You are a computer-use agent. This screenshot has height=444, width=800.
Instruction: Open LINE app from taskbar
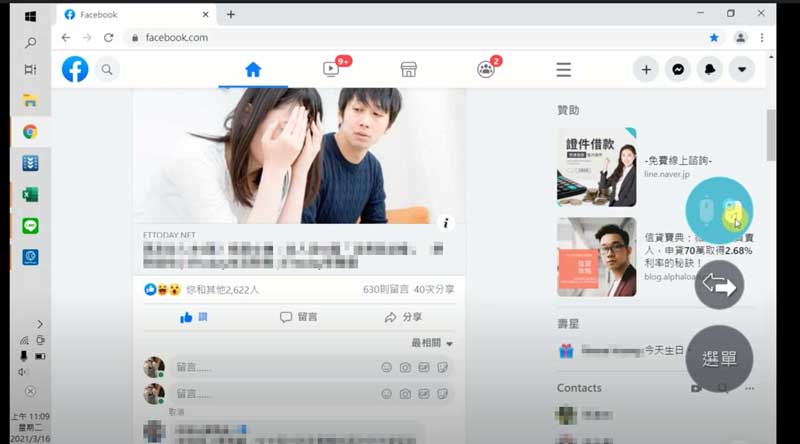pos(30,226)
